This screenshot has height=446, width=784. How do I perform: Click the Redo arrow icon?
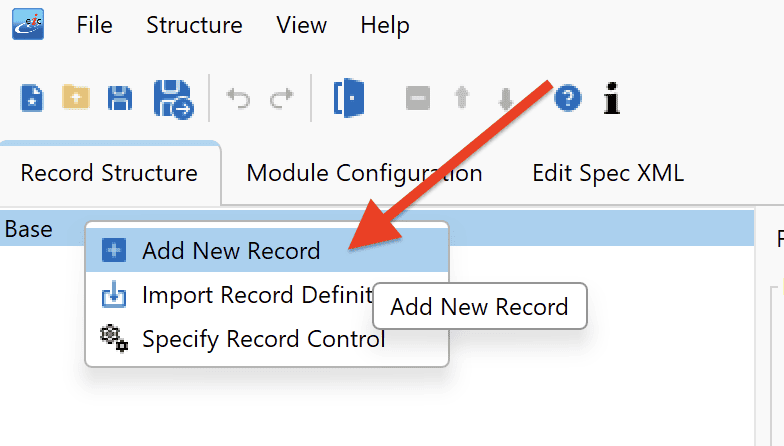click(282, 98)
